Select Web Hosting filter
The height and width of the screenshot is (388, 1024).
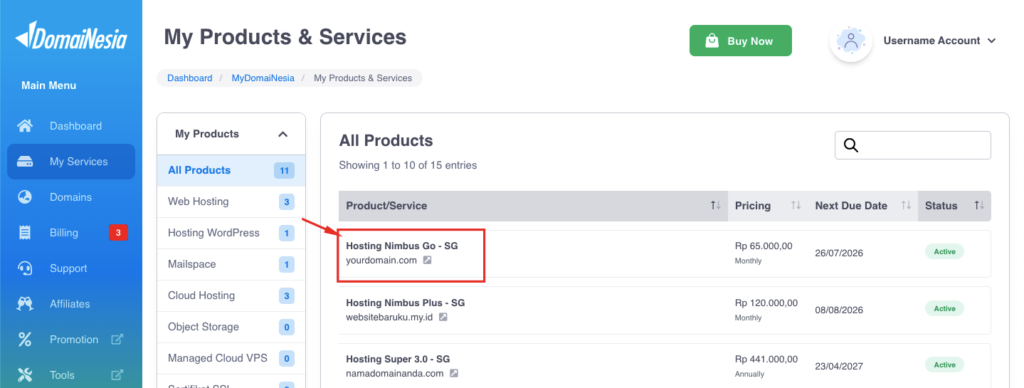click(x=231, y=202)
